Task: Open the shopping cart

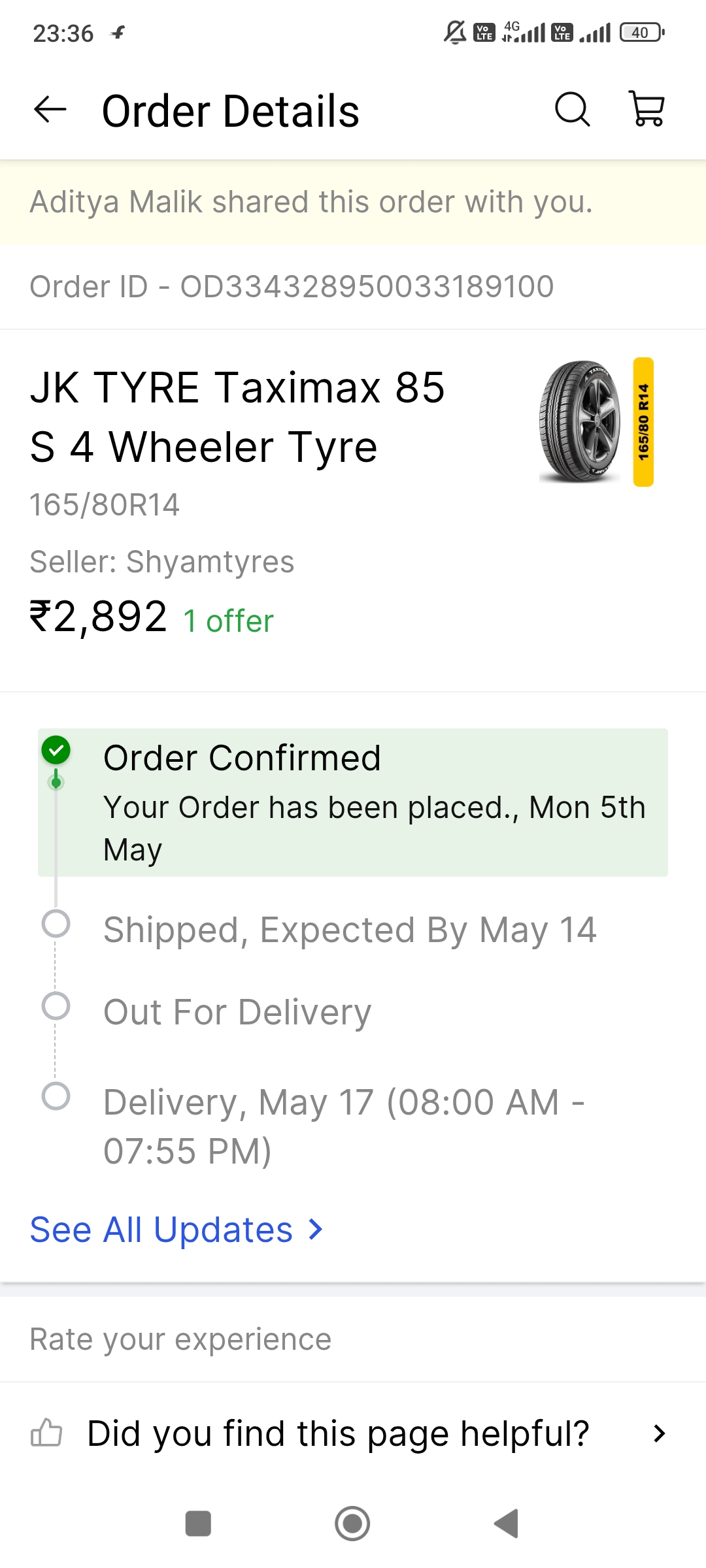Action: (x=647, y=109)
